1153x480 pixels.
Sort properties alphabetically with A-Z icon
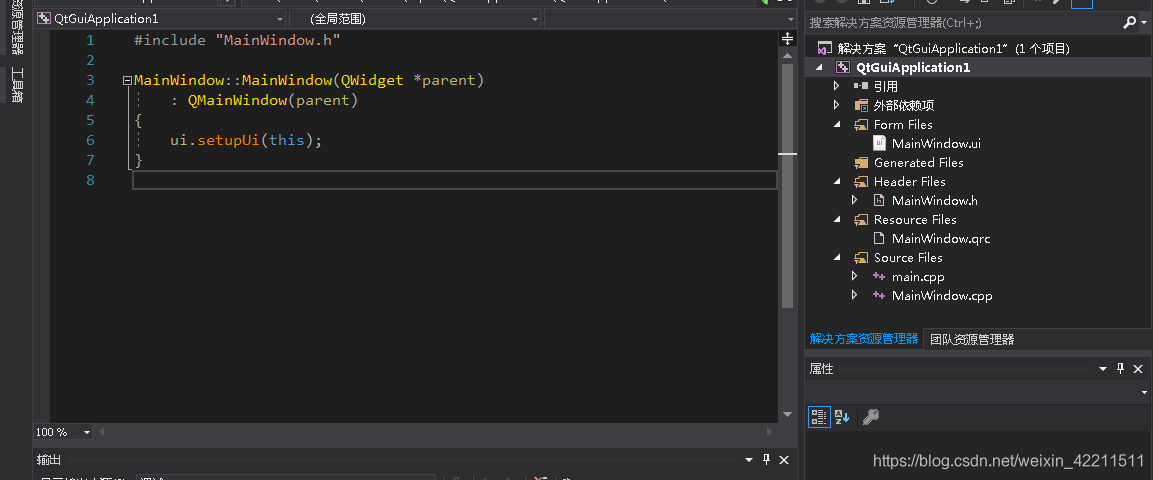pos(843,418)
